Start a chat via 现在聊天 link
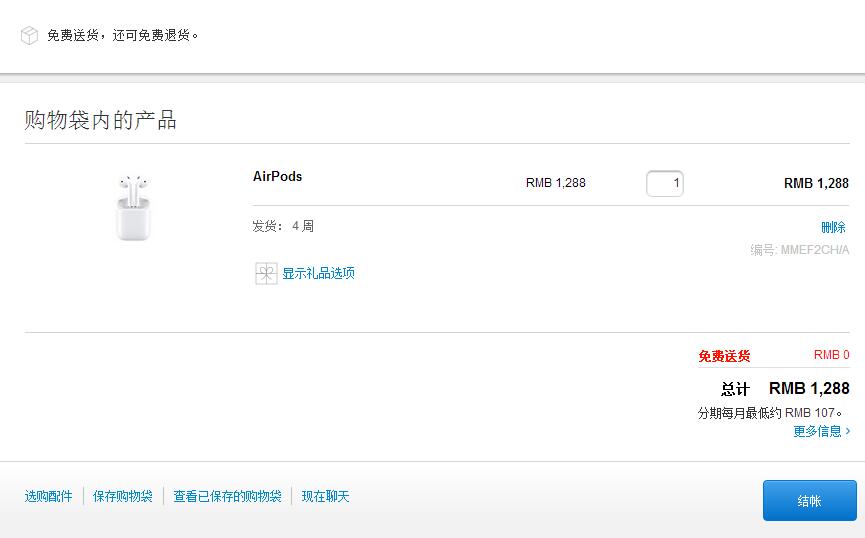The image size is (865, 538). click(325, 496)
